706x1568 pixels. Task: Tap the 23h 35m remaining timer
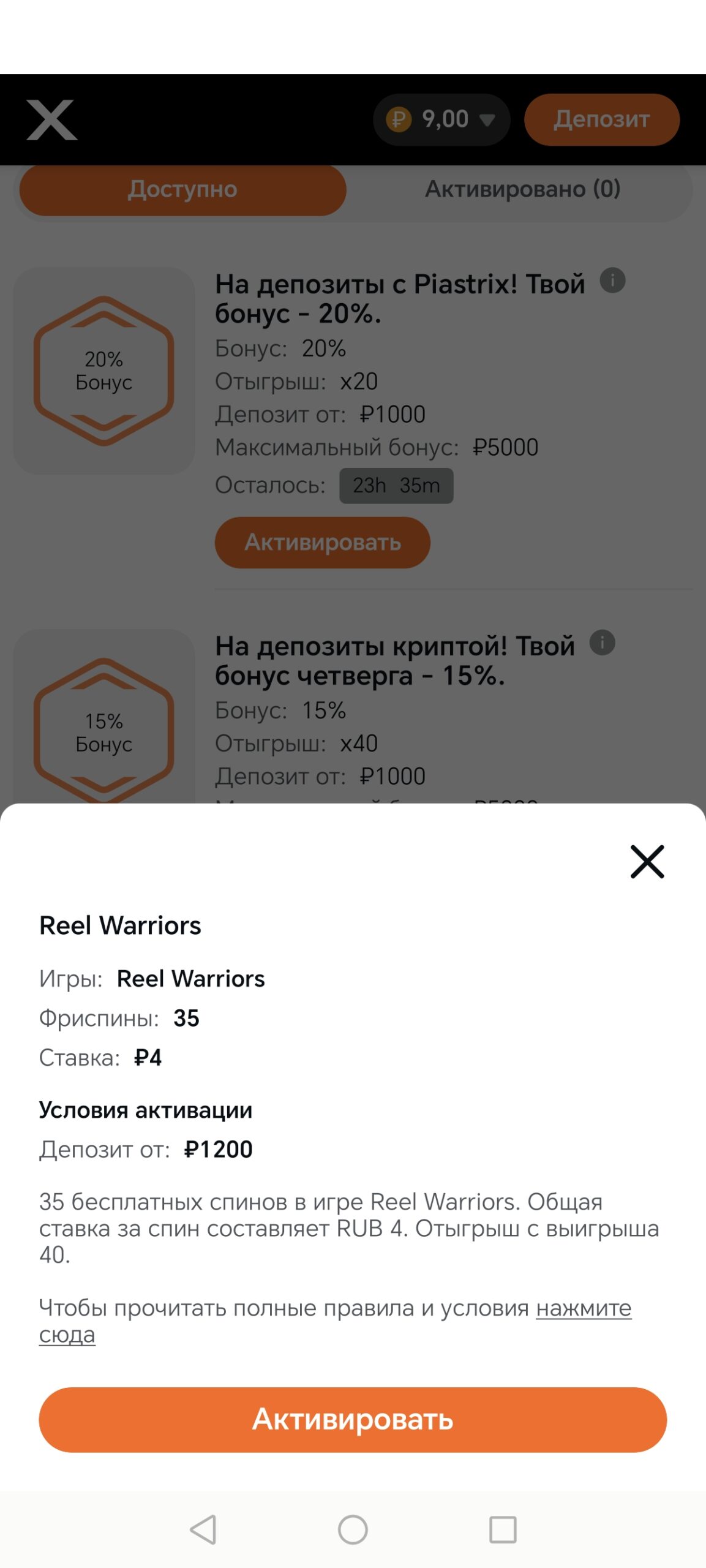coord(396,486)
